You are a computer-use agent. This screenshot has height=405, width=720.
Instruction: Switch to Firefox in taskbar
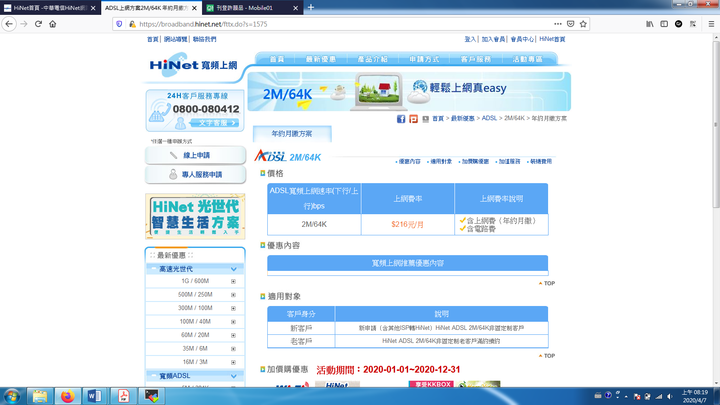coord(68,396)
